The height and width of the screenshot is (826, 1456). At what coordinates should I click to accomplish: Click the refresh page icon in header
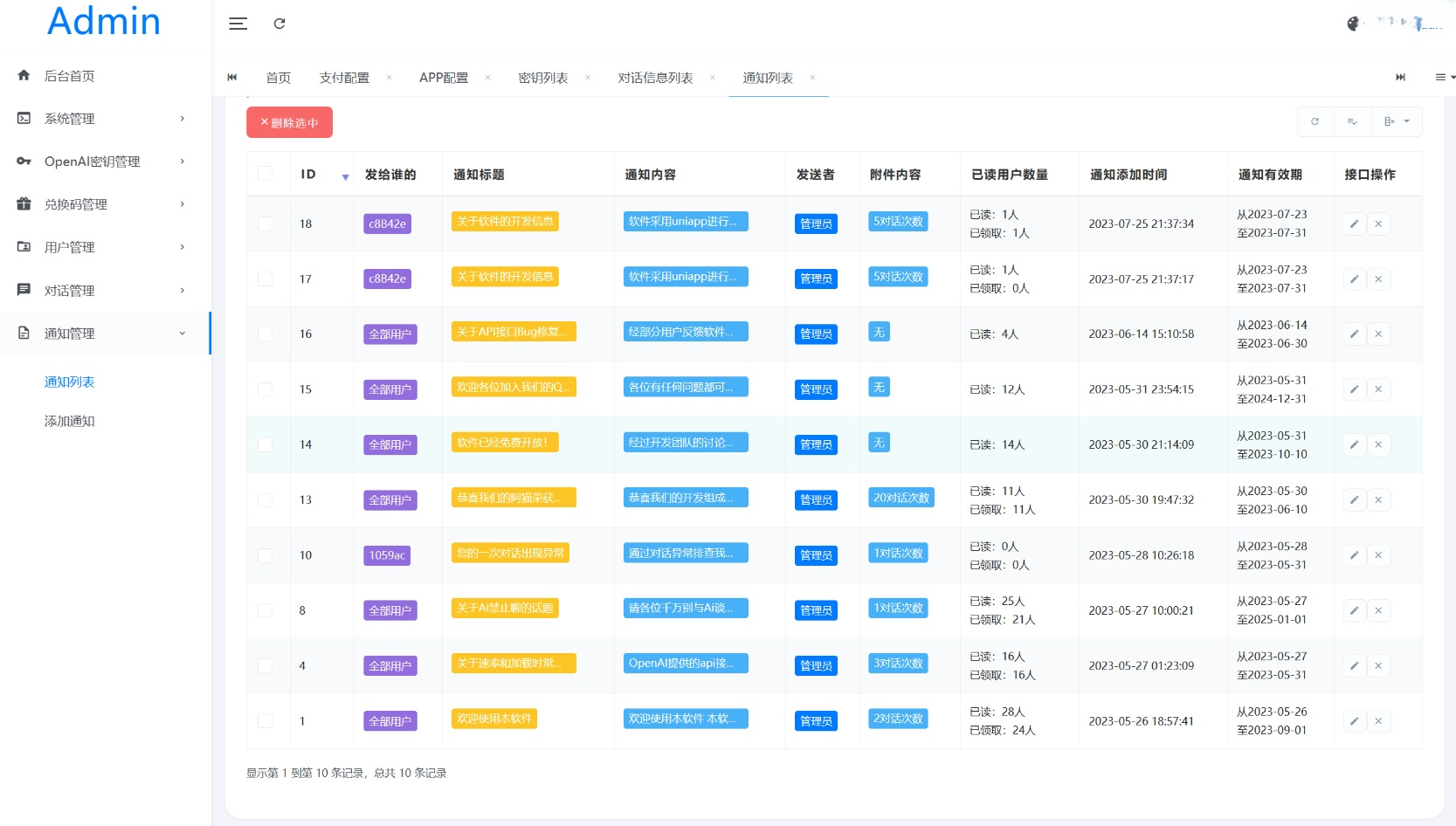(x=279, y=24)
